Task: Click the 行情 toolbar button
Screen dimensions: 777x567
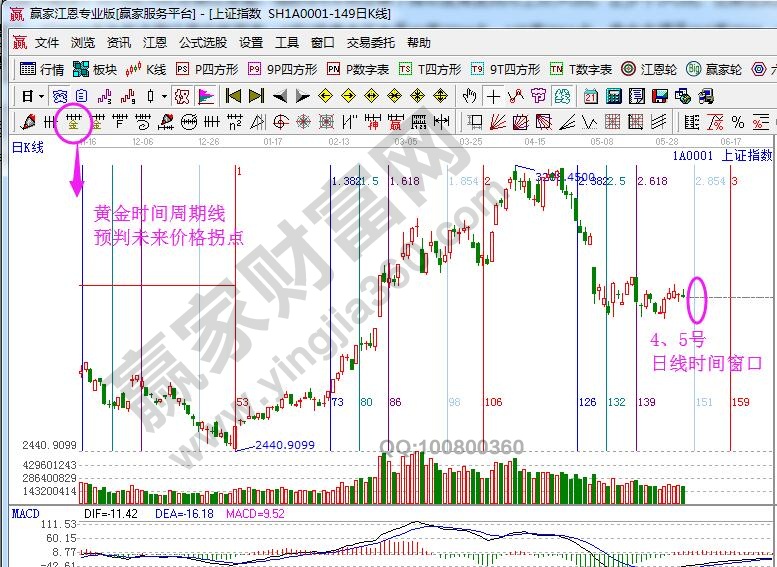Action: pos(43,70)
